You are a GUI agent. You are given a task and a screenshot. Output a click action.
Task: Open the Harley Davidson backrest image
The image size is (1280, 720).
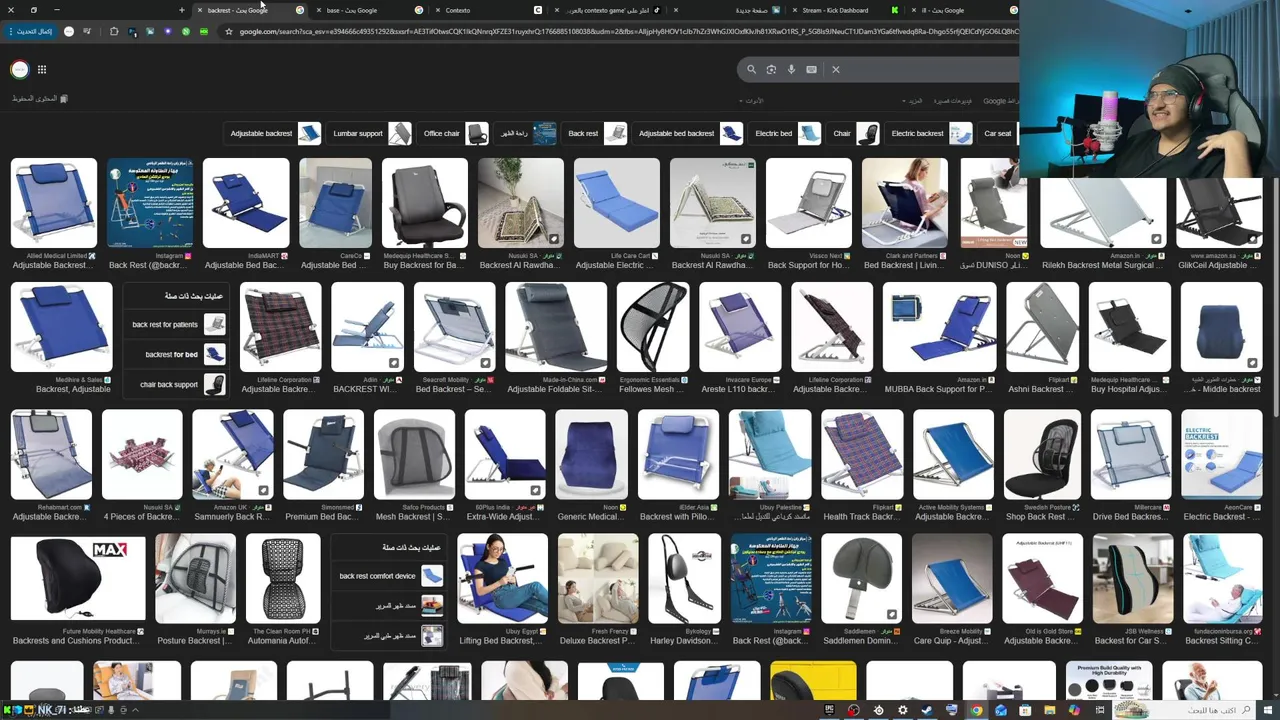[684, 579]
